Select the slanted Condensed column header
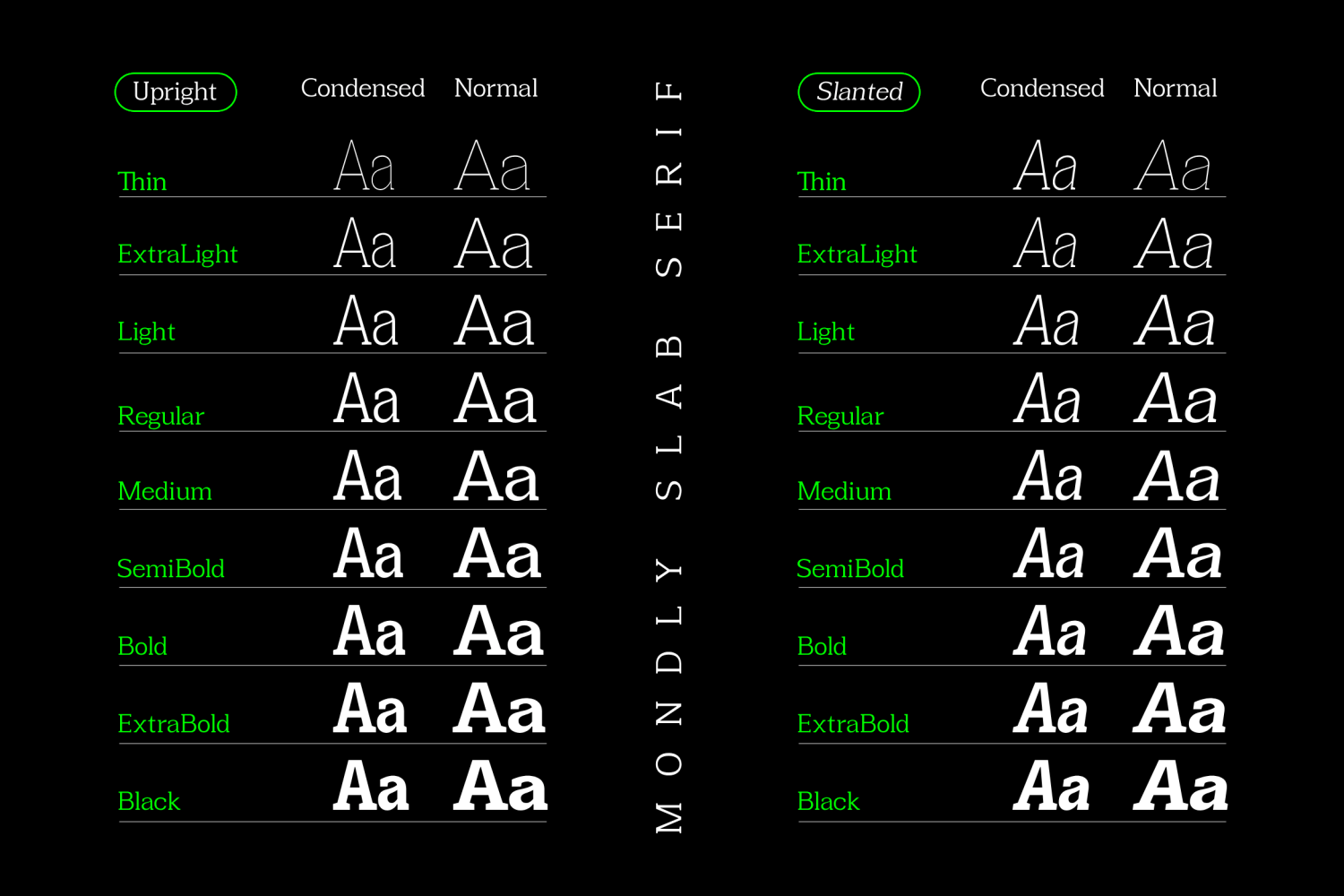The width and height of the screenshot is (1344, 896). pos(1042,89)
